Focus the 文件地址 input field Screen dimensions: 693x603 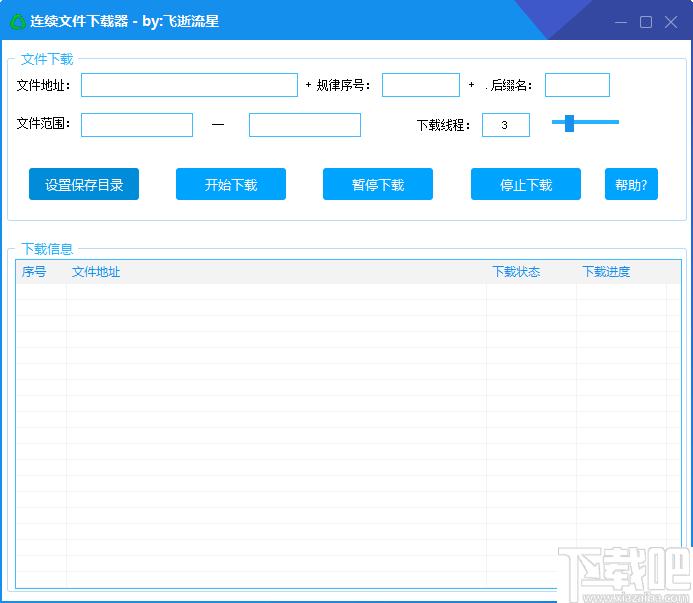pyautogui.click(x=189, y=85)
